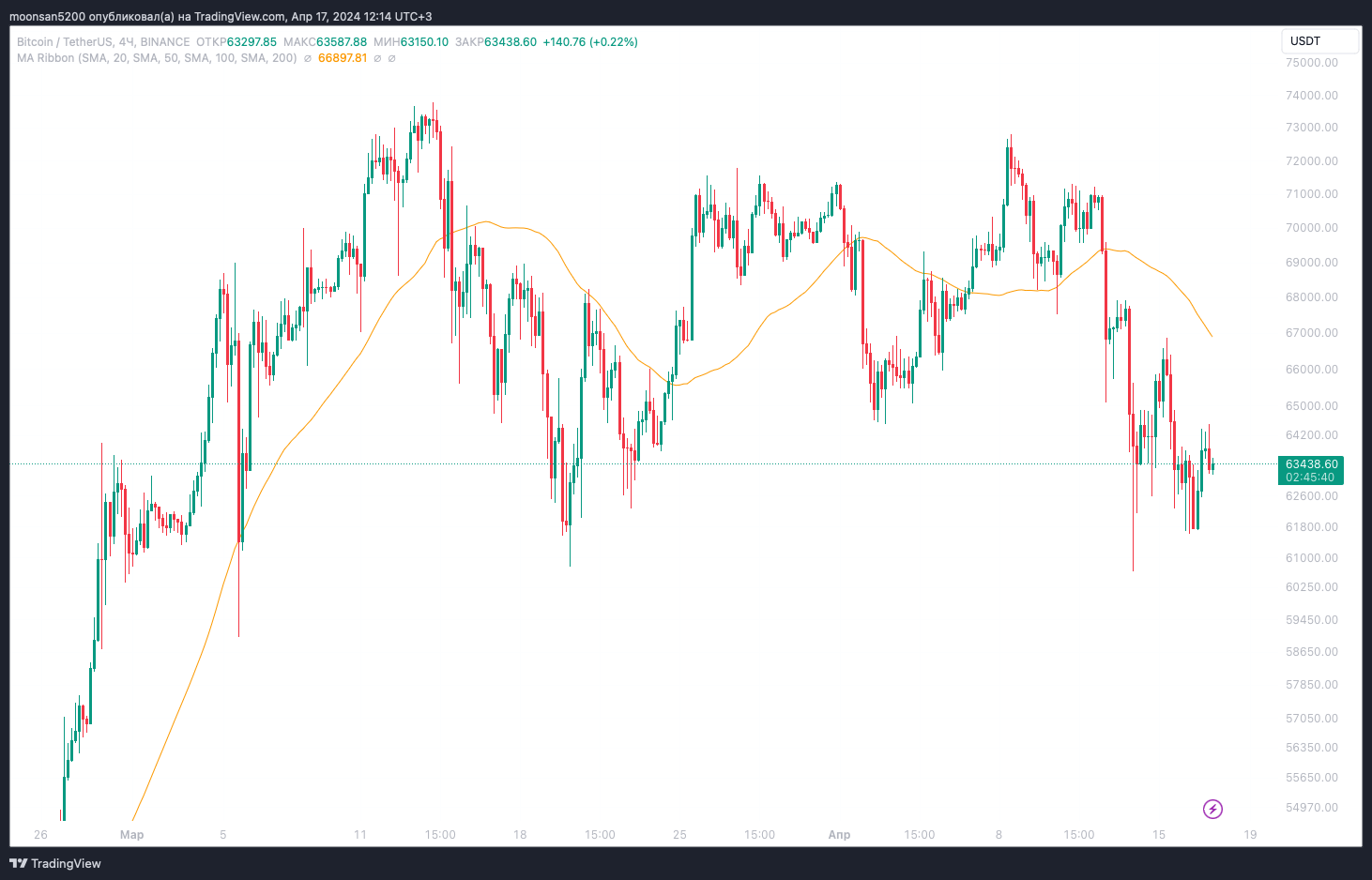Click the MA Ribbon indicator legend
This screenshot has width=1372, height=880.
pos(157,58)
